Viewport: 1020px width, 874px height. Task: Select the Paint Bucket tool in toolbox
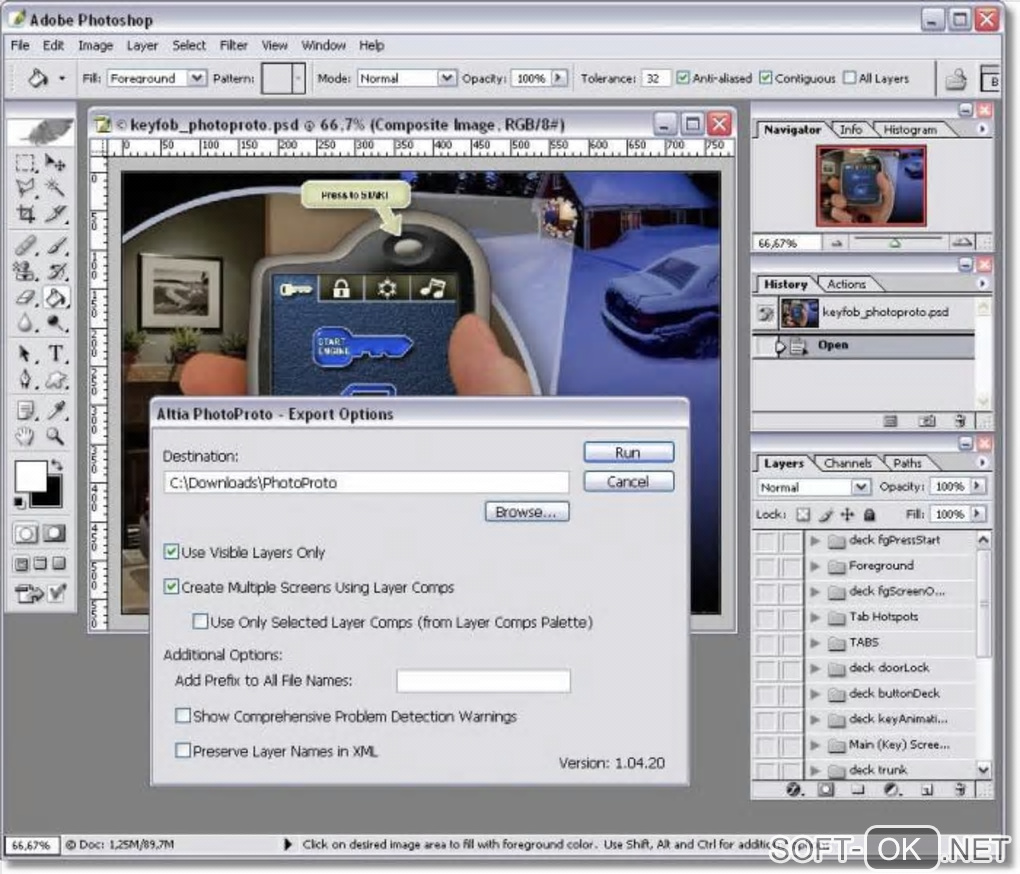[56, 297]
